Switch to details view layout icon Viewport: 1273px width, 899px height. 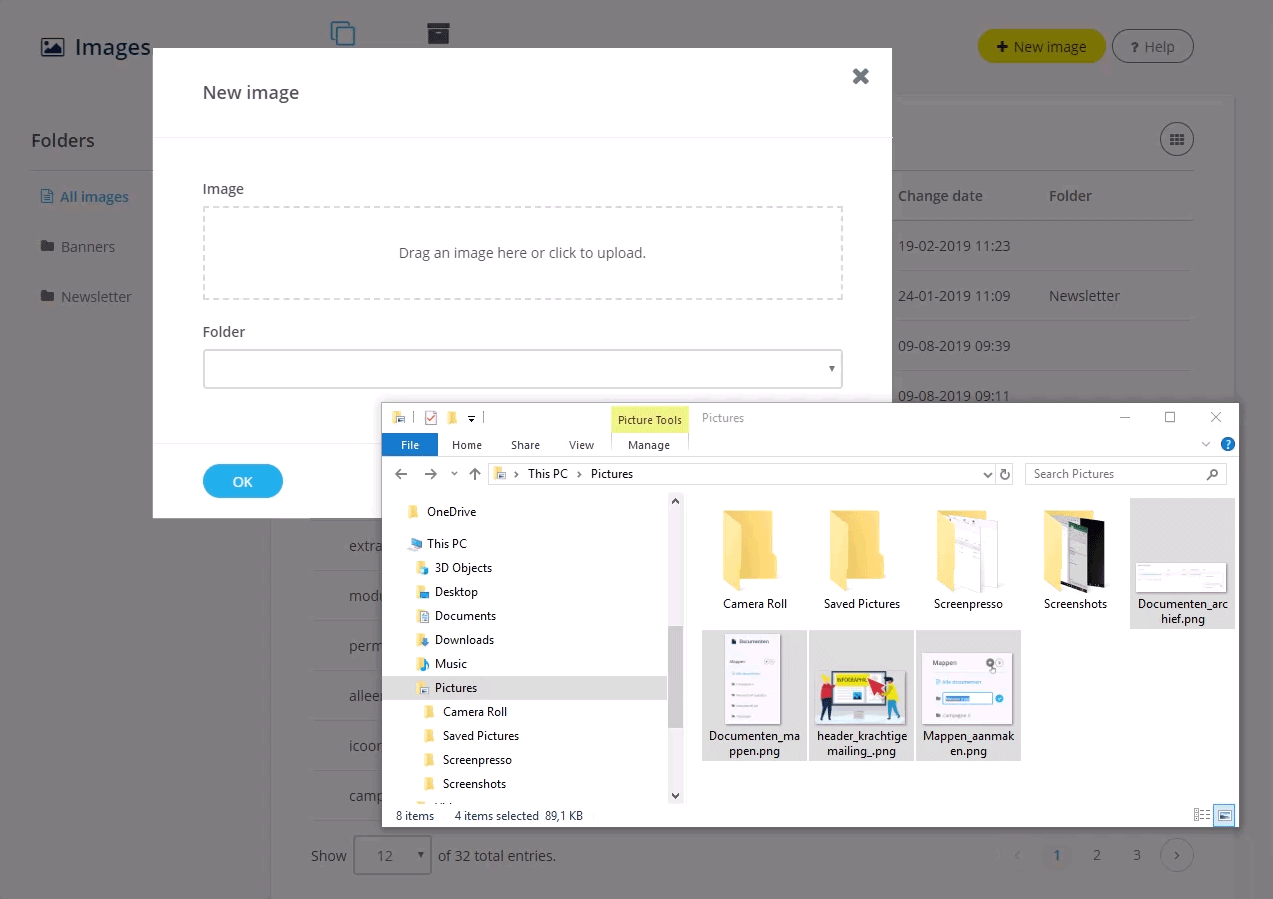[x=1202, y=815]
